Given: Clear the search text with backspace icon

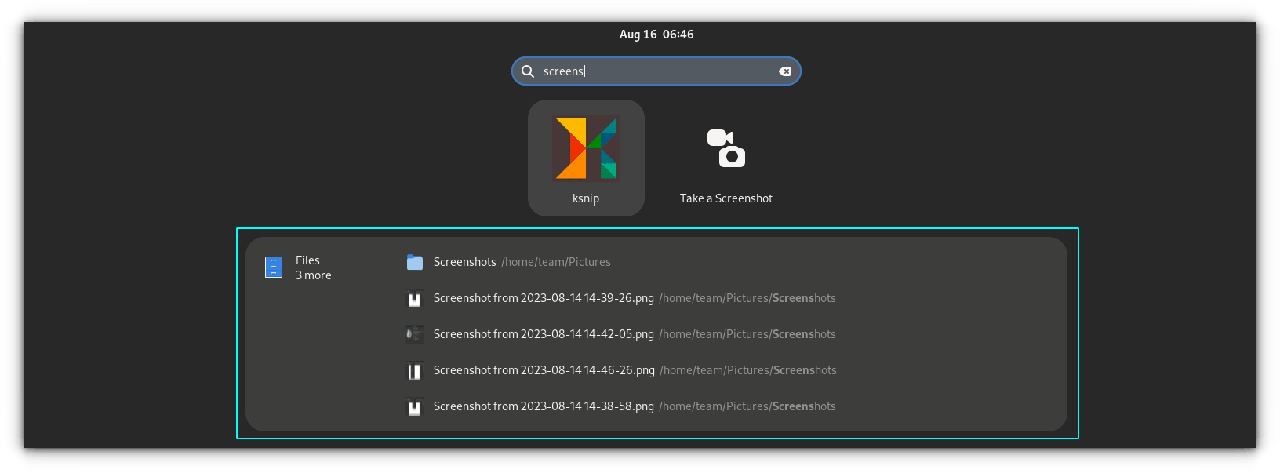Looking at the screenshot, I should coord(785,71).
